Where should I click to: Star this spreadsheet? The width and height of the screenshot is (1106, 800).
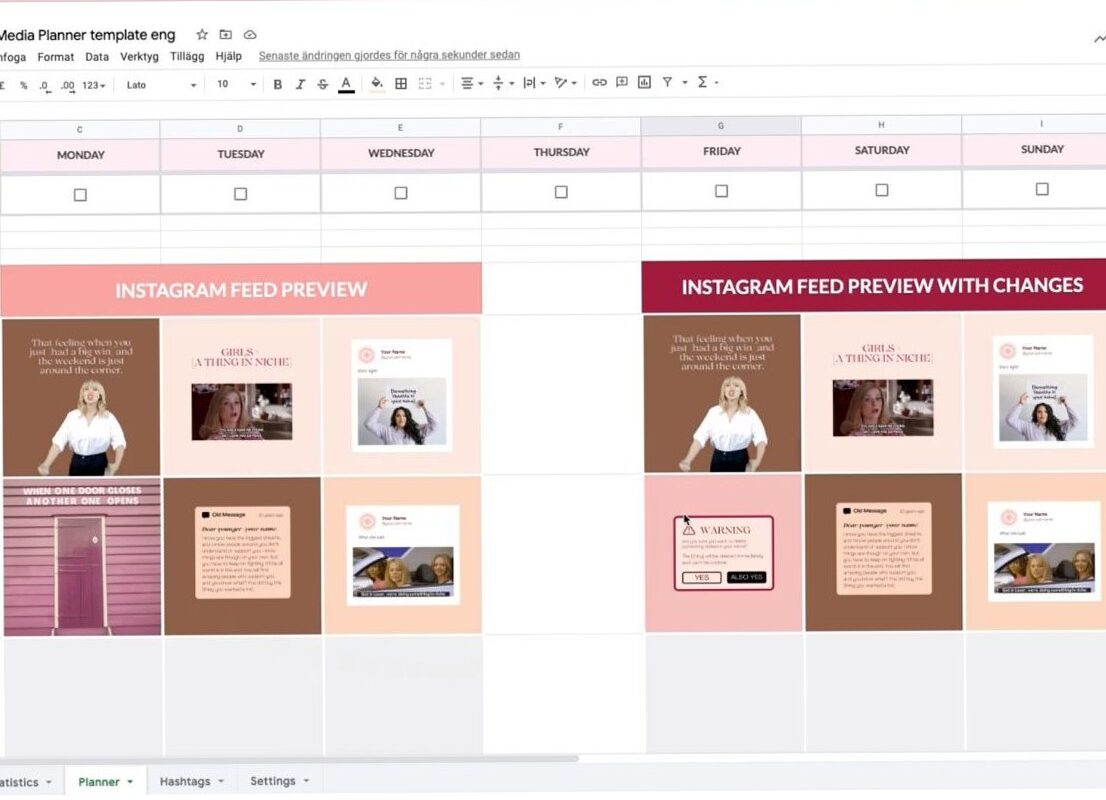[200, 34]
